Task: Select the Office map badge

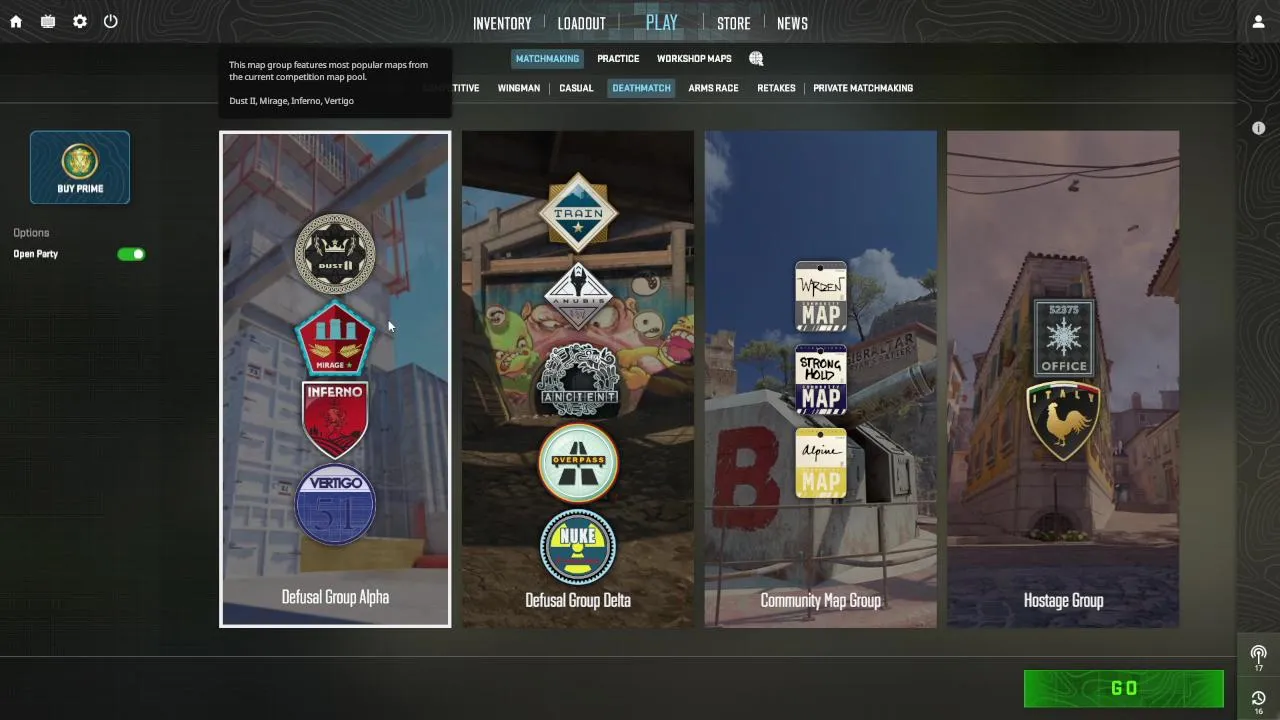Action: click(1064, 338)
